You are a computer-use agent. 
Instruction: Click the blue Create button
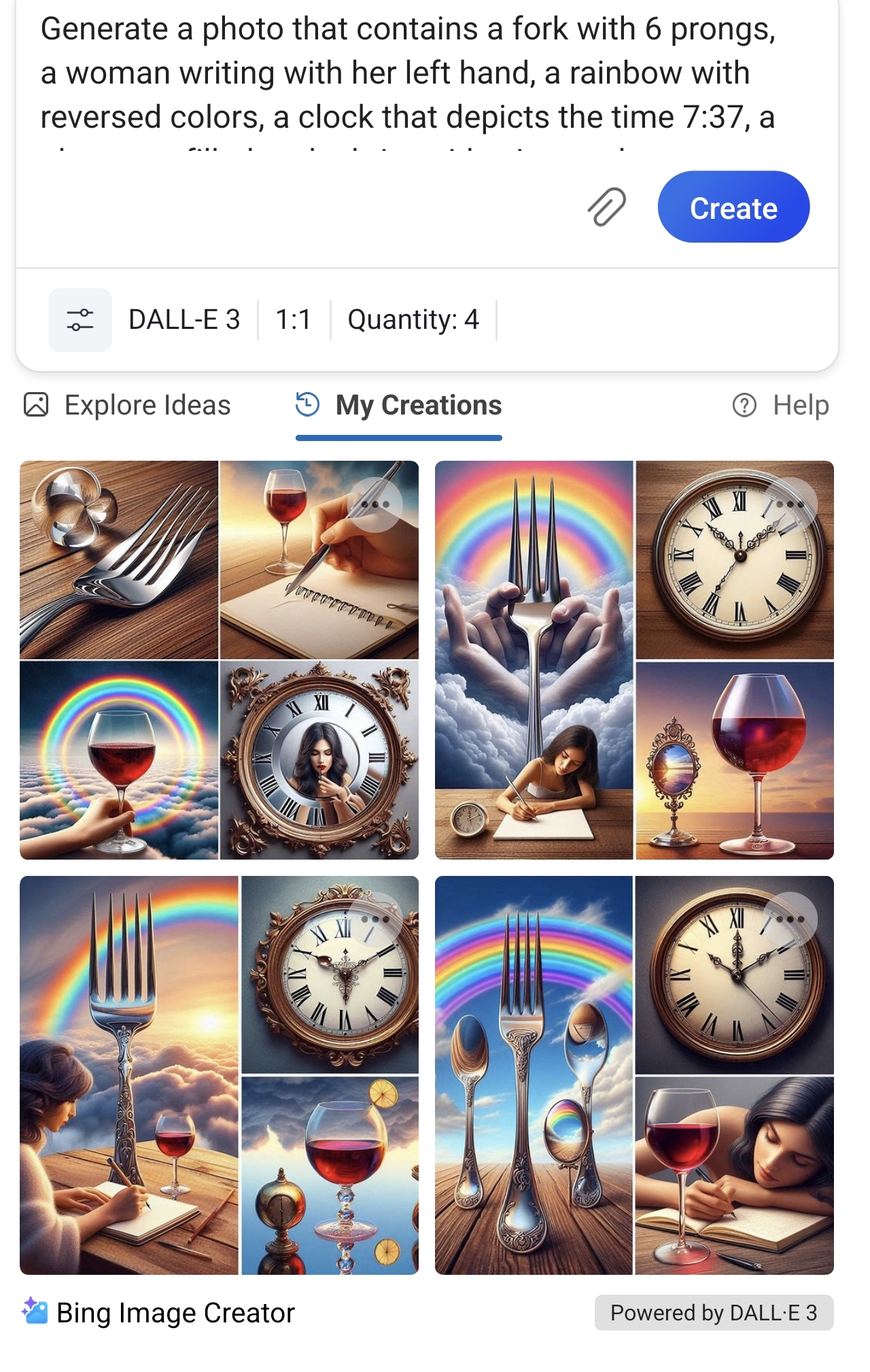point(733,207)
